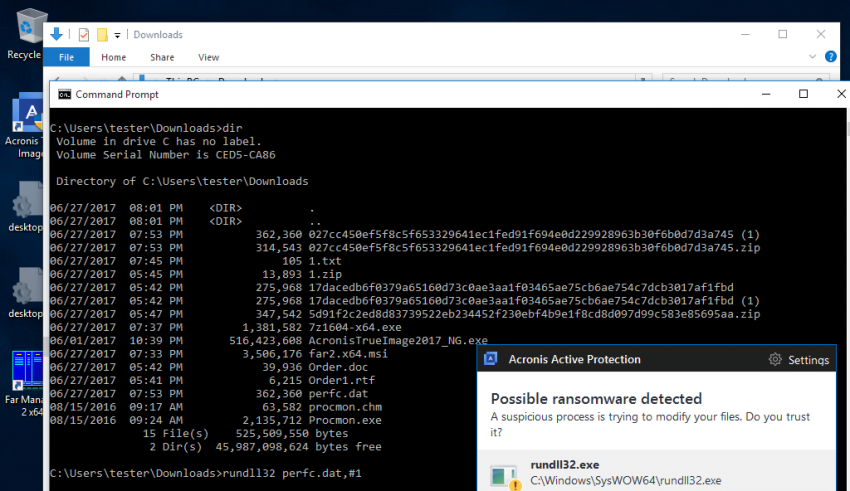Click far2.x64.msi entry in listing
Screen dimensions: 850x491
coord(348,354)
